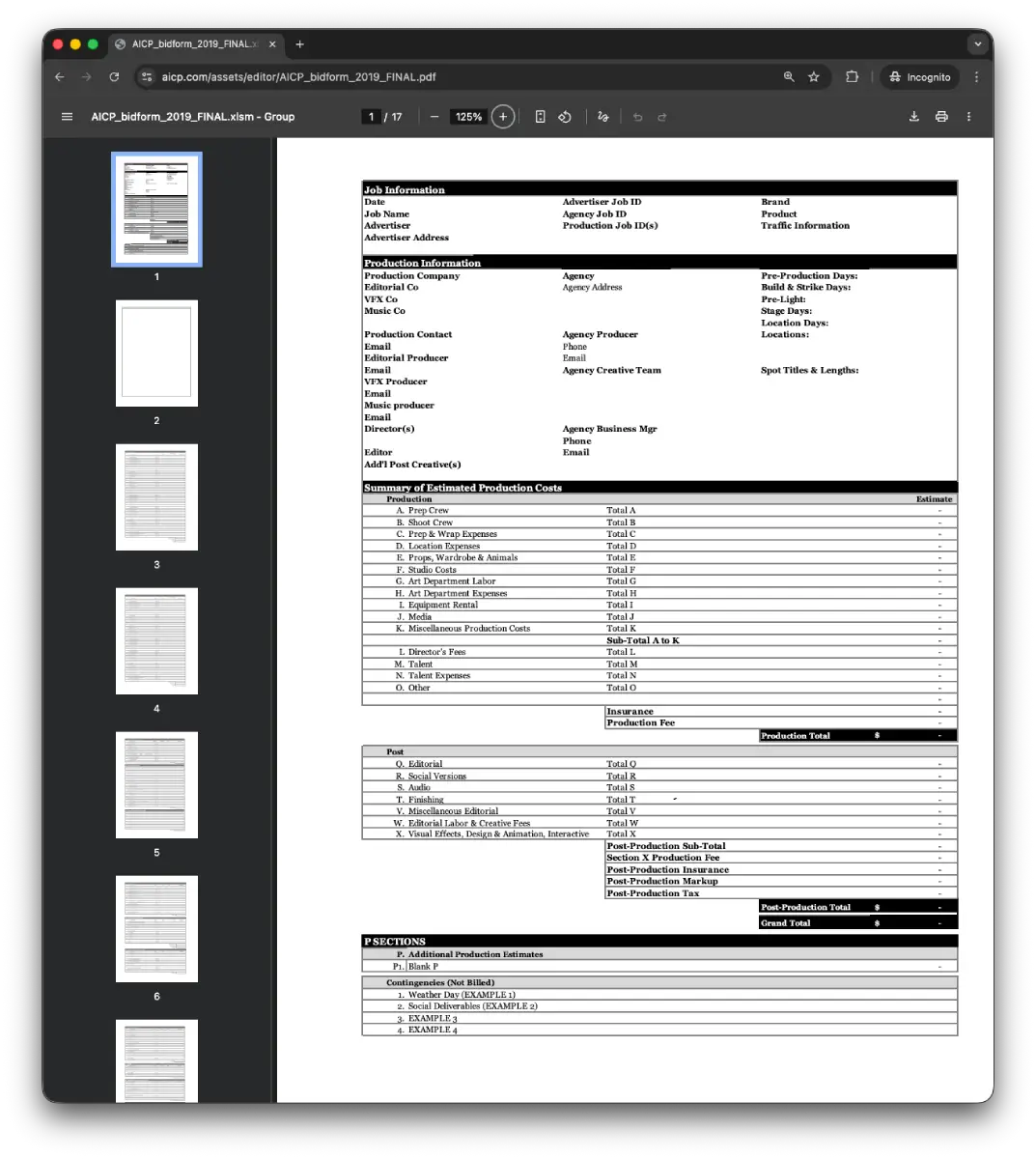Open the draw annotation tool

tap(603, 117)
